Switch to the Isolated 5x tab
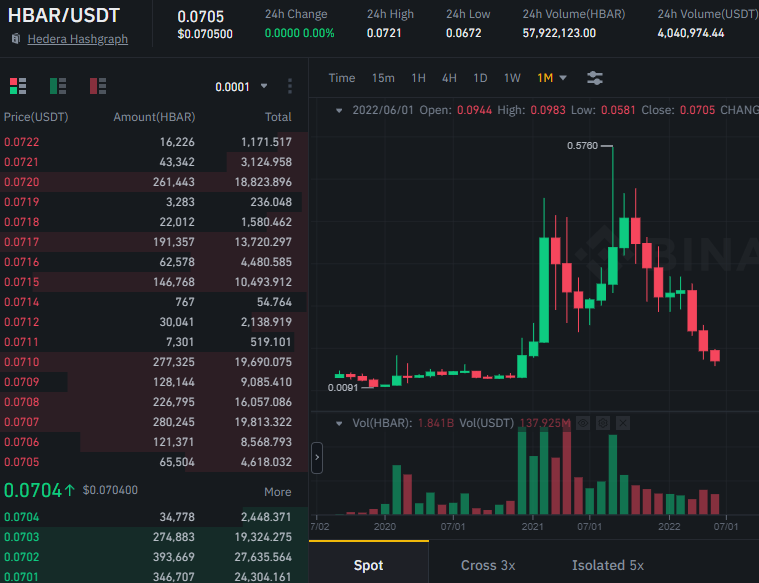Image resolution: width=759 pixels, height=583 pixels. pyautogui.click(x=608, y=565)
